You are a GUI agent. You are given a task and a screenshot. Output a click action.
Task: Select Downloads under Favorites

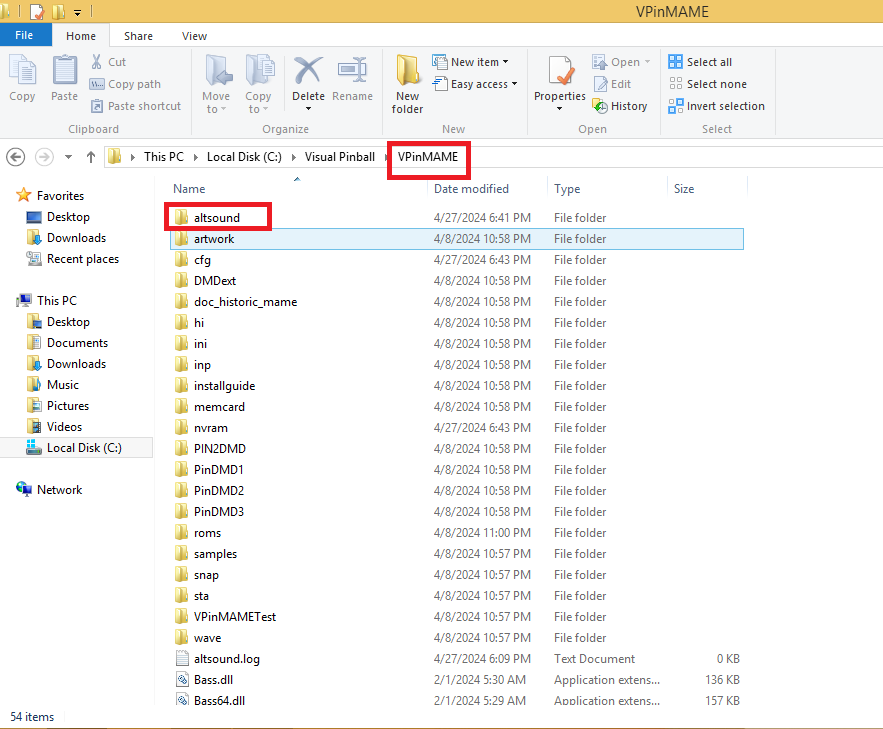pyautogui.click(x=76, y=238)
